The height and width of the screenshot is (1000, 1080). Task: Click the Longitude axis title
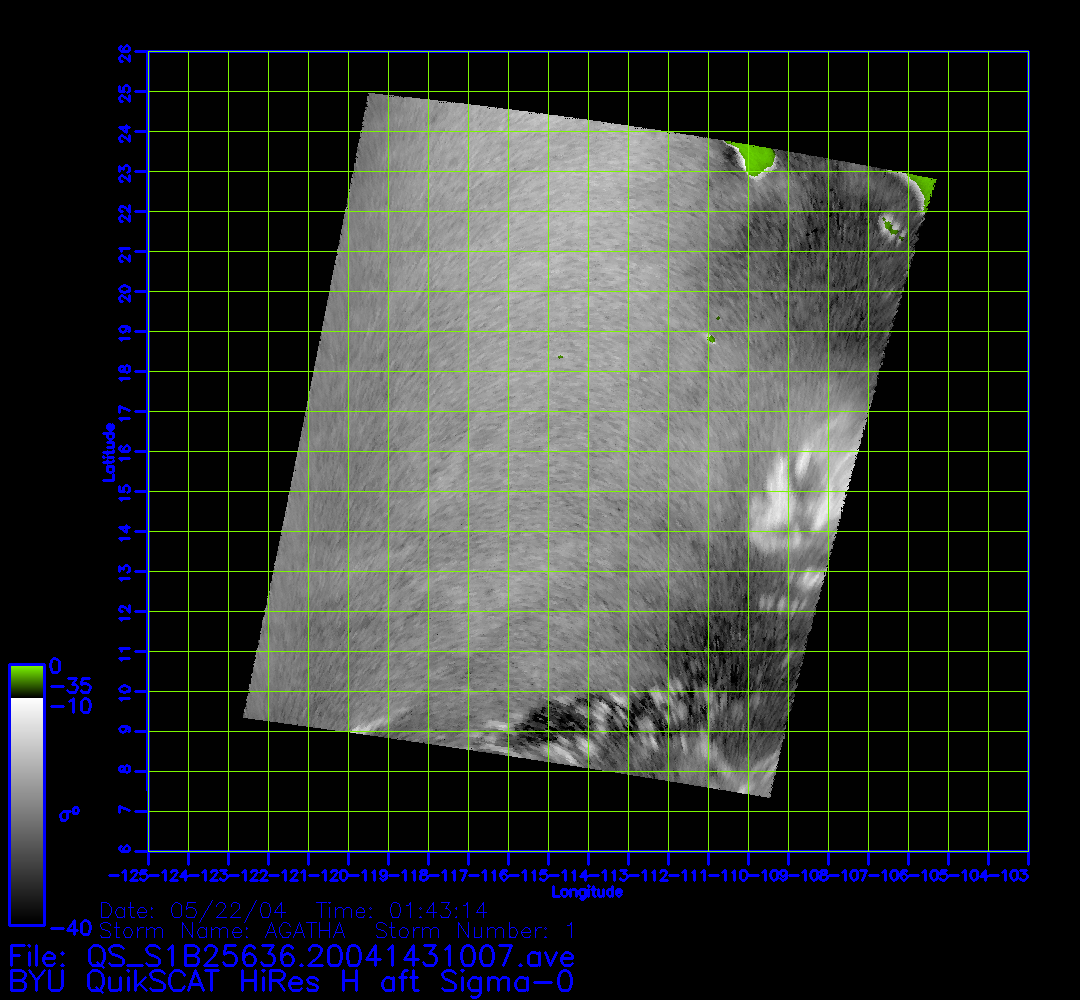click(x=587, y=891)
